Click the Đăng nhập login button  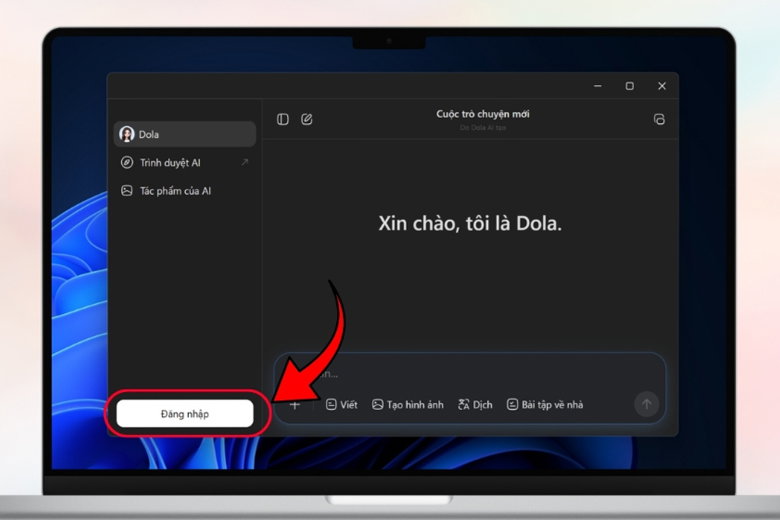[185, 414]
